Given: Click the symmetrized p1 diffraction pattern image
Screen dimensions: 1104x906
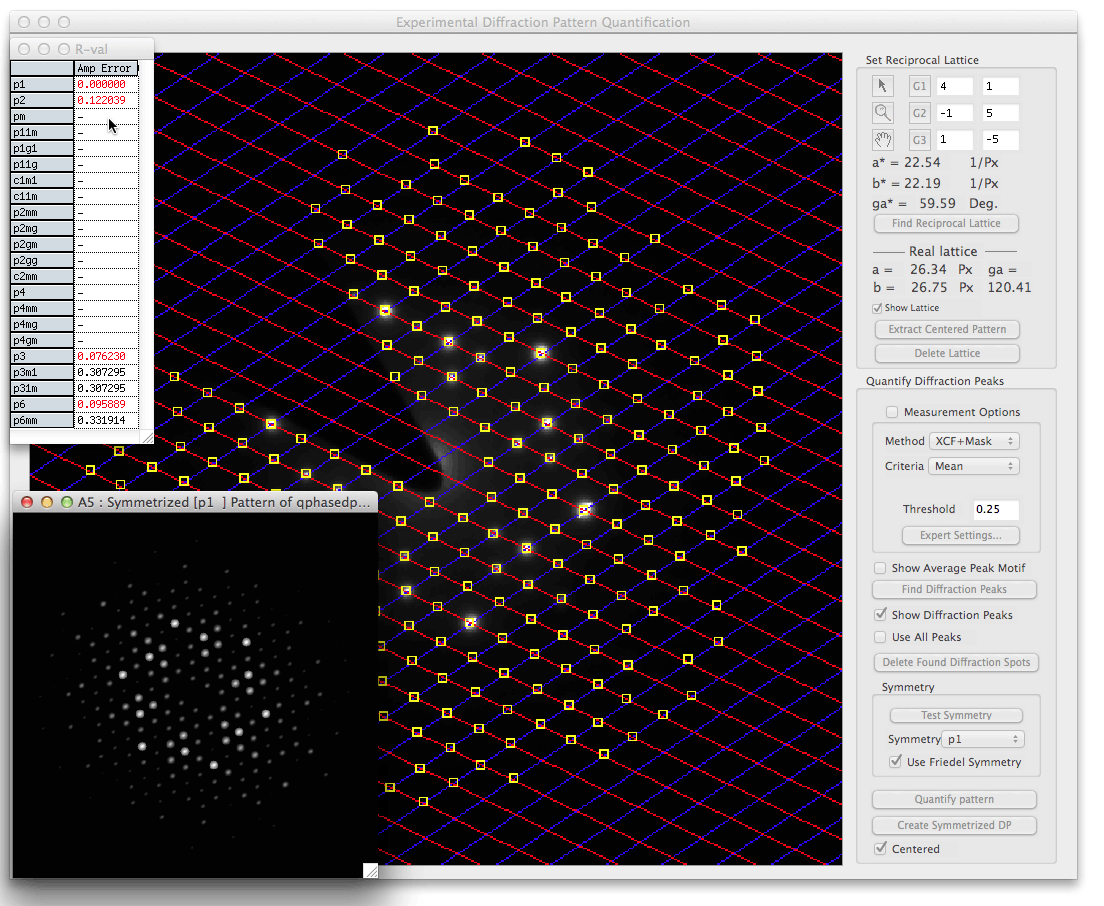Looking at the screenshot, I should 195,695.
